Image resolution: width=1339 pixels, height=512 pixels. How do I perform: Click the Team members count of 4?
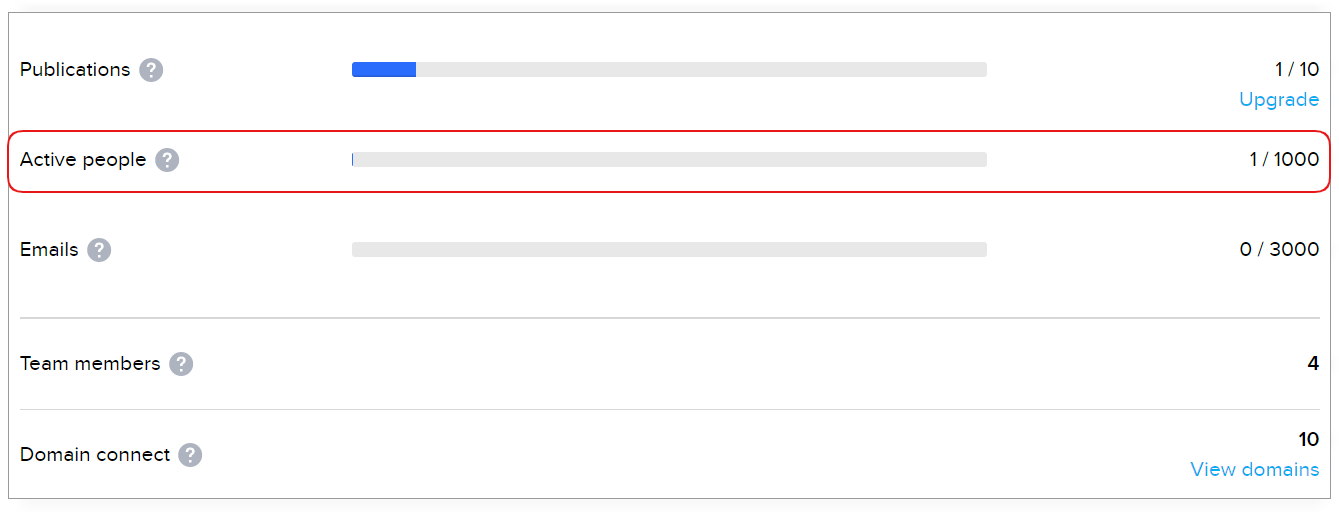tap(1313, 364)
